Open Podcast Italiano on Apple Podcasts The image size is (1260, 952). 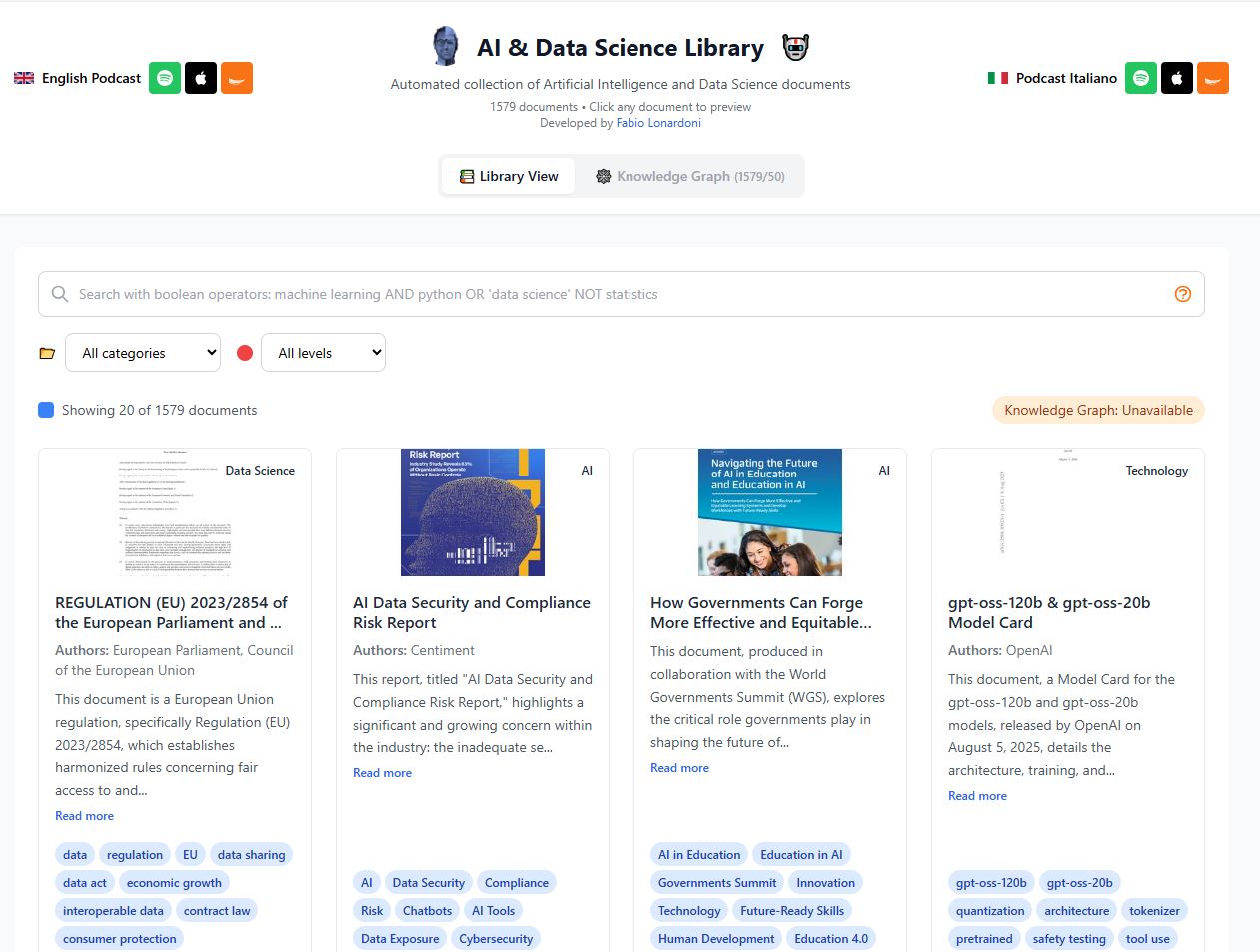[x=1176, y=77]
